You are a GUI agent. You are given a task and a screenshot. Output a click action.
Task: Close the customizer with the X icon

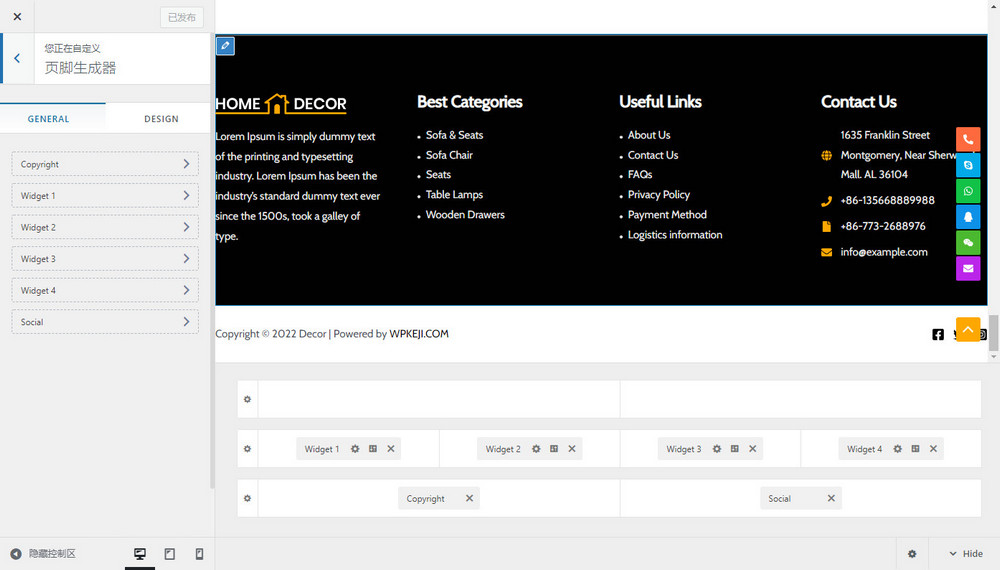point(17,17)
